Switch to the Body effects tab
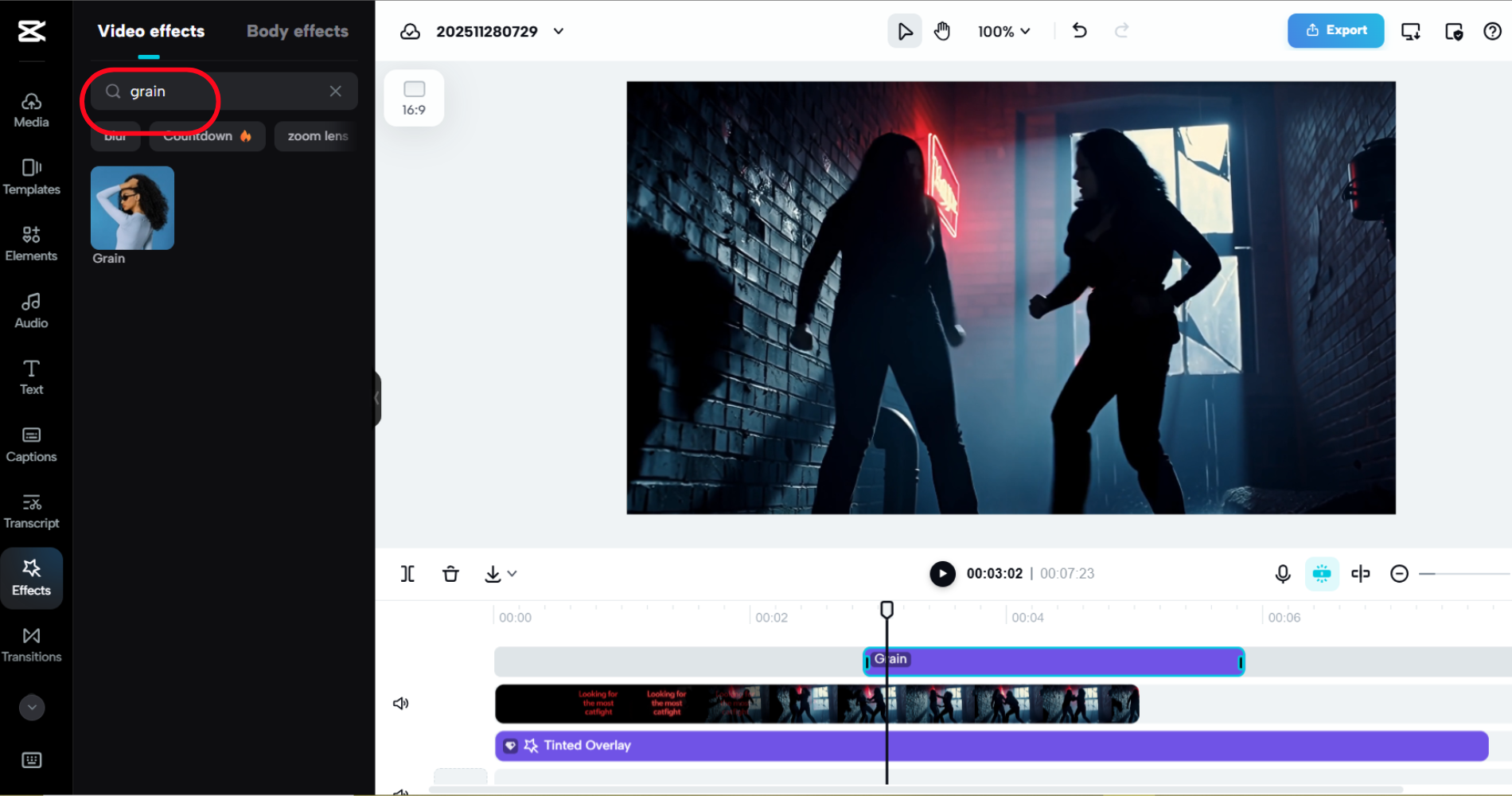The width and height of the screenshot is (1512, 796). tap(297, 31)
